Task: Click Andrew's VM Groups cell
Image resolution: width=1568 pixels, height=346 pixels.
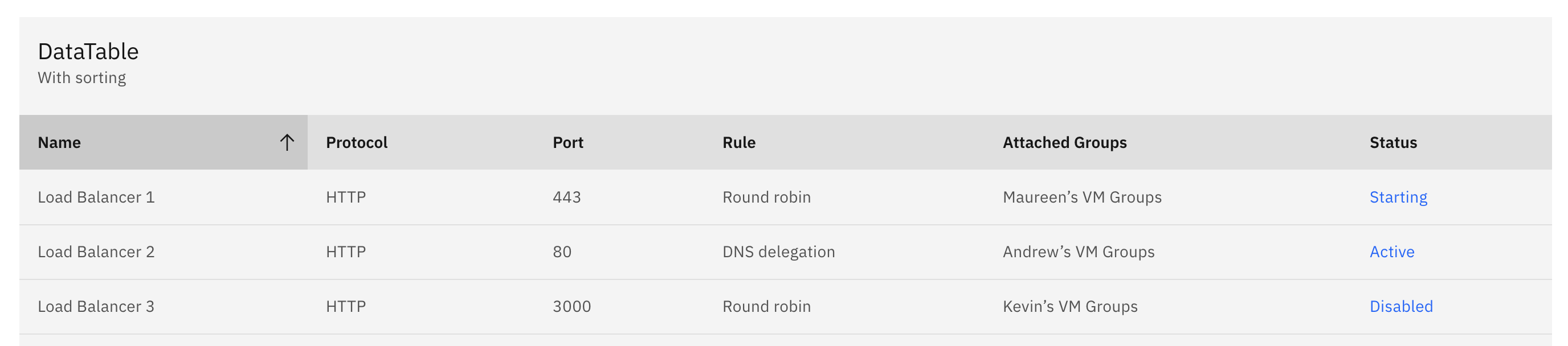Action: [1079, 251]
